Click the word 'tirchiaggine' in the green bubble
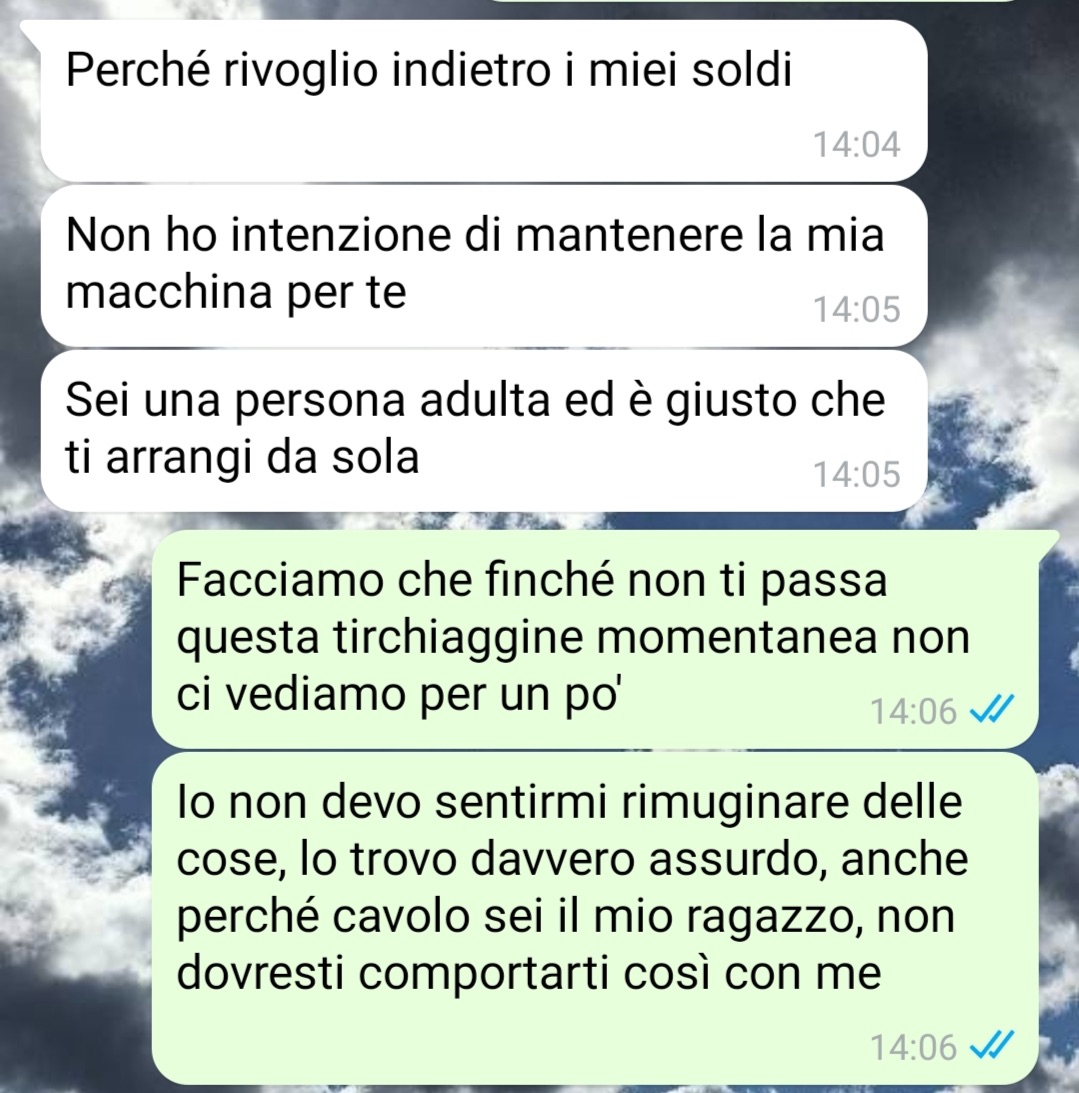This screenshot has width=1079, height=1093. click(458, 639)
